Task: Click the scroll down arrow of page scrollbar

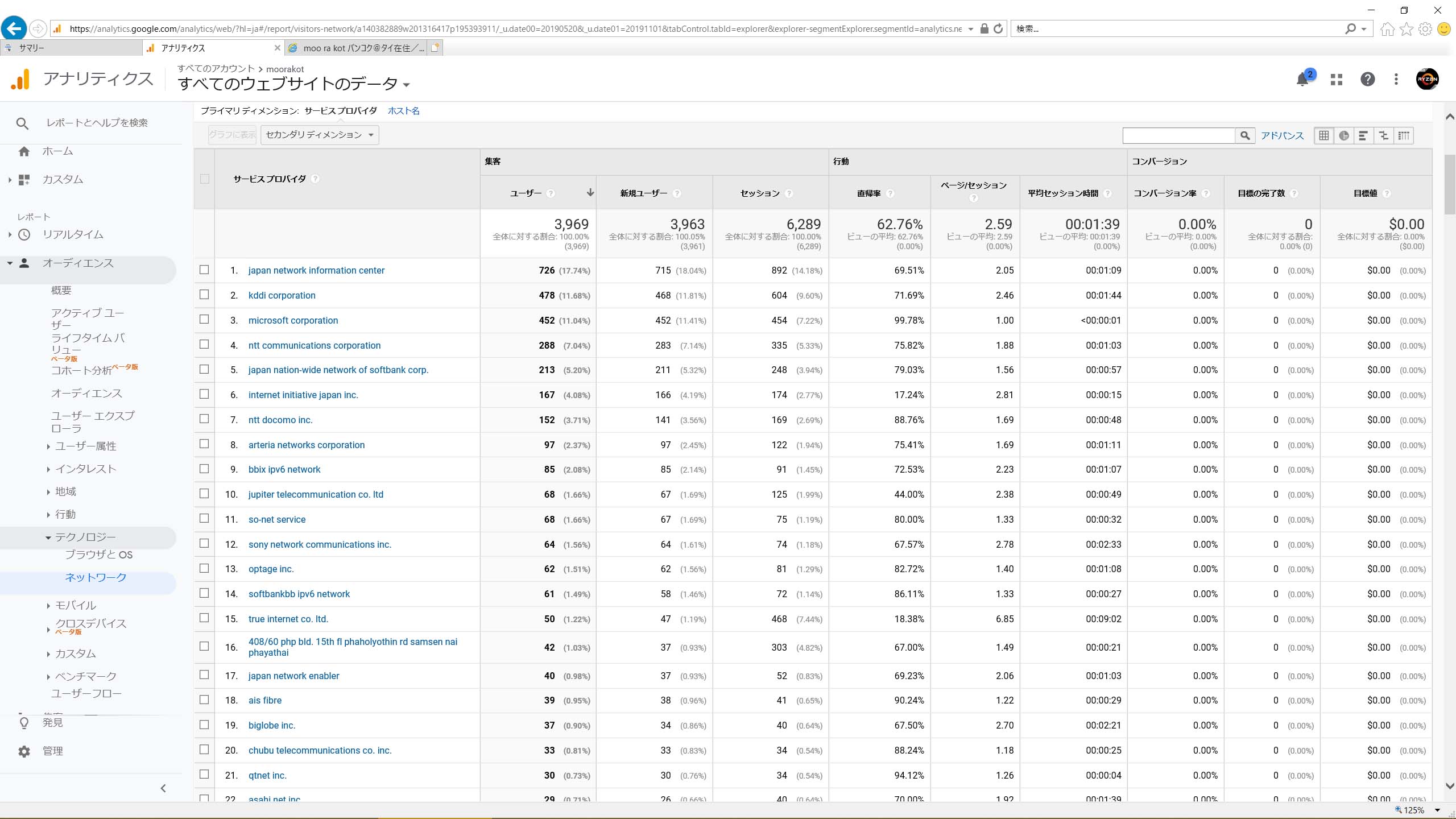Action: (1450, 786)
